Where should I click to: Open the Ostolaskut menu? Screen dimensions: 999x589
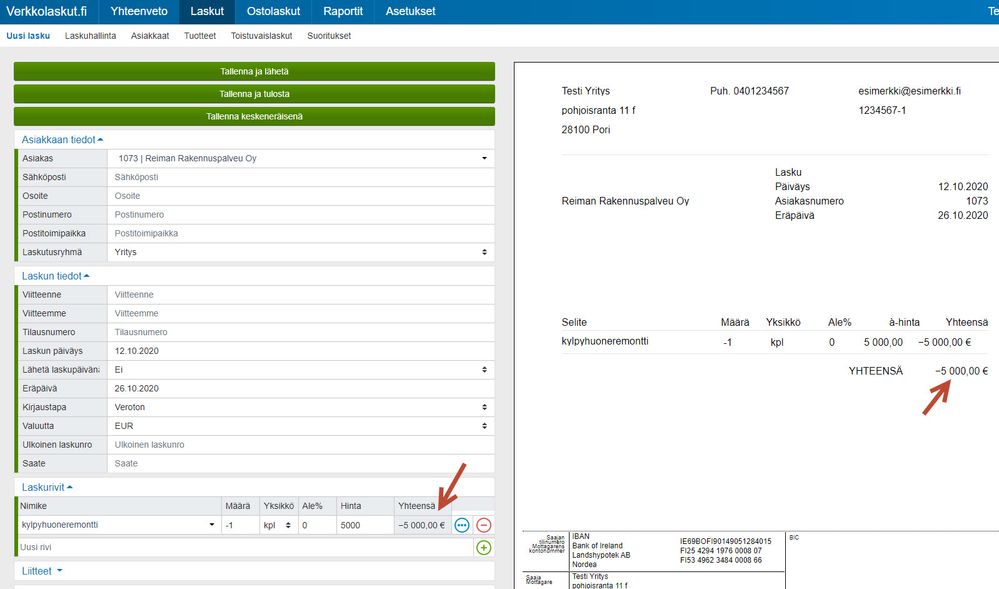pyautogui.click(x=273, y=11)
